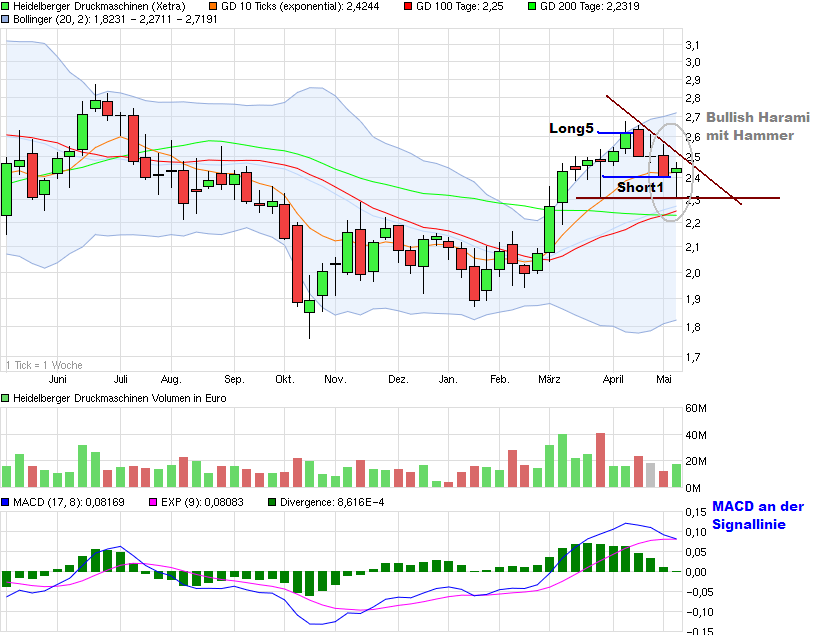Select the Volumen in Euro legend icon
This screenshot has height=635, width=840.
click(x=8, y=397)
